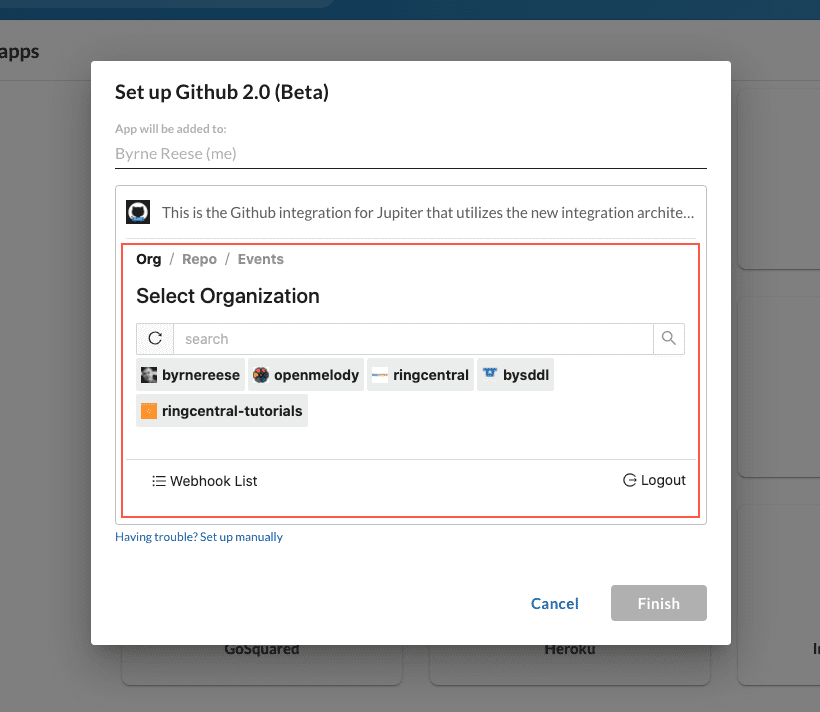Screen dimensions: 820x712
Task: Click the Heroku app card
Action: 570,663
